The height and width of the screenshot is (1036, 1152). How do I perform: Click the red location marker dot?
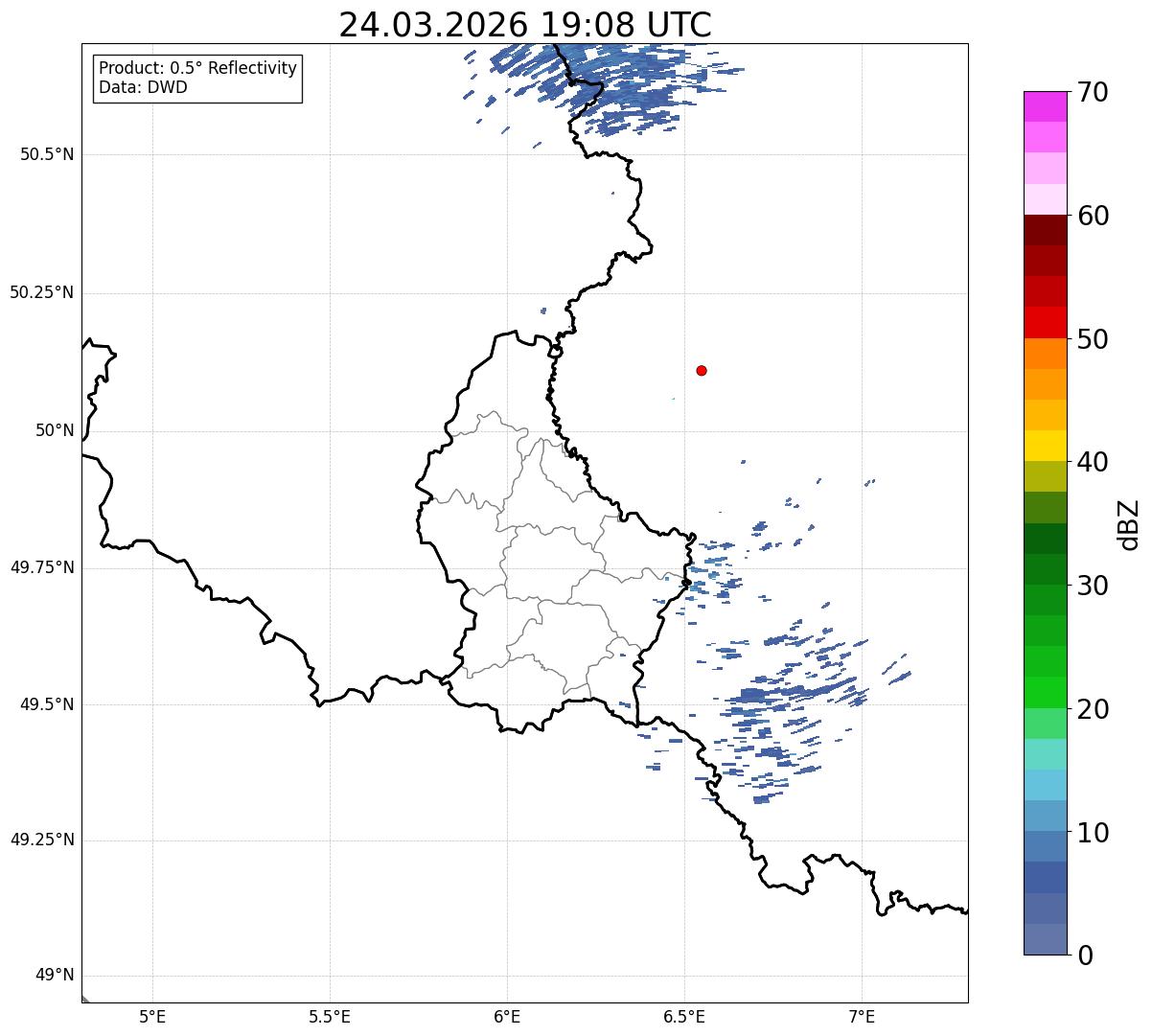click(702, 370)
